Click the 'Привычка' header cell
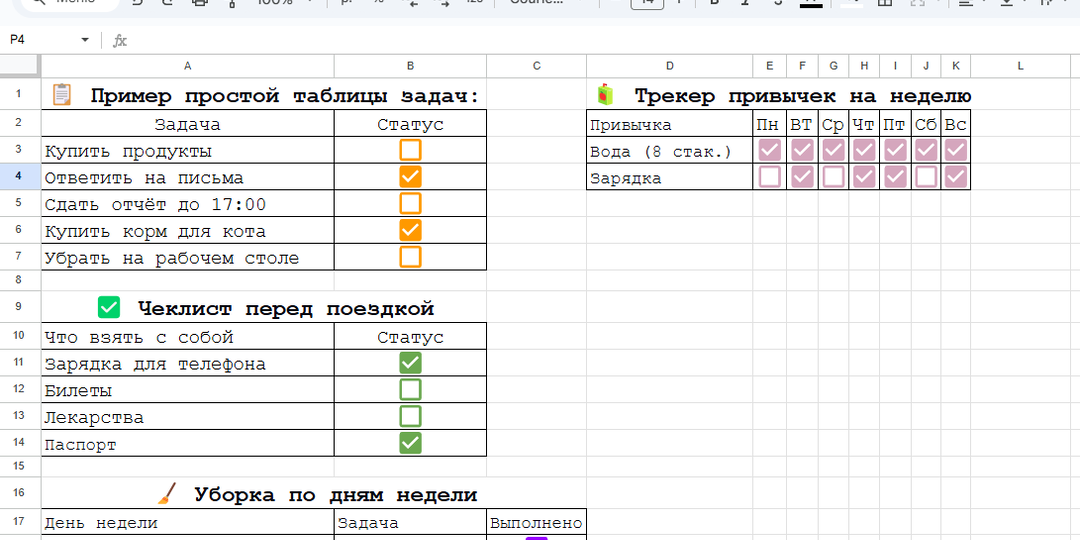Viewport: 1080px width, 540px height. coord(669,125)
